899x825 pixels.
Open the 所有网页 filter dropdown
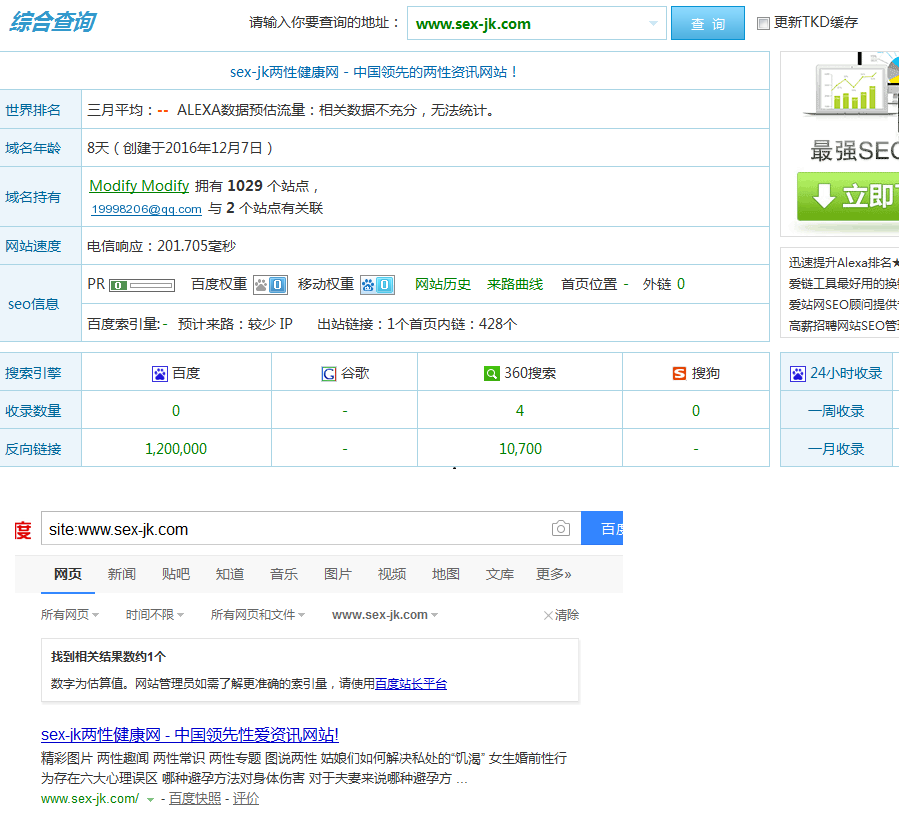point(68,615)
